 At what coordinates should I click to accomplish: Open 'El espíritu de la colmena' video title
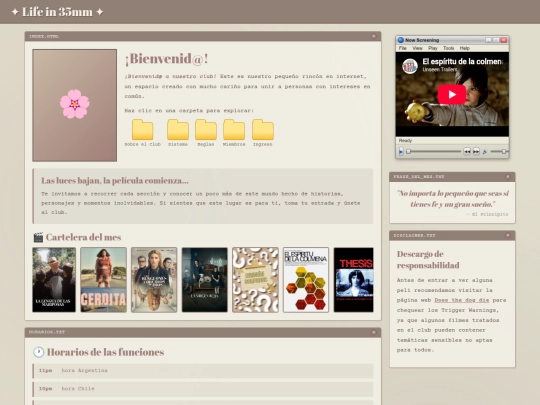point(463,62)
